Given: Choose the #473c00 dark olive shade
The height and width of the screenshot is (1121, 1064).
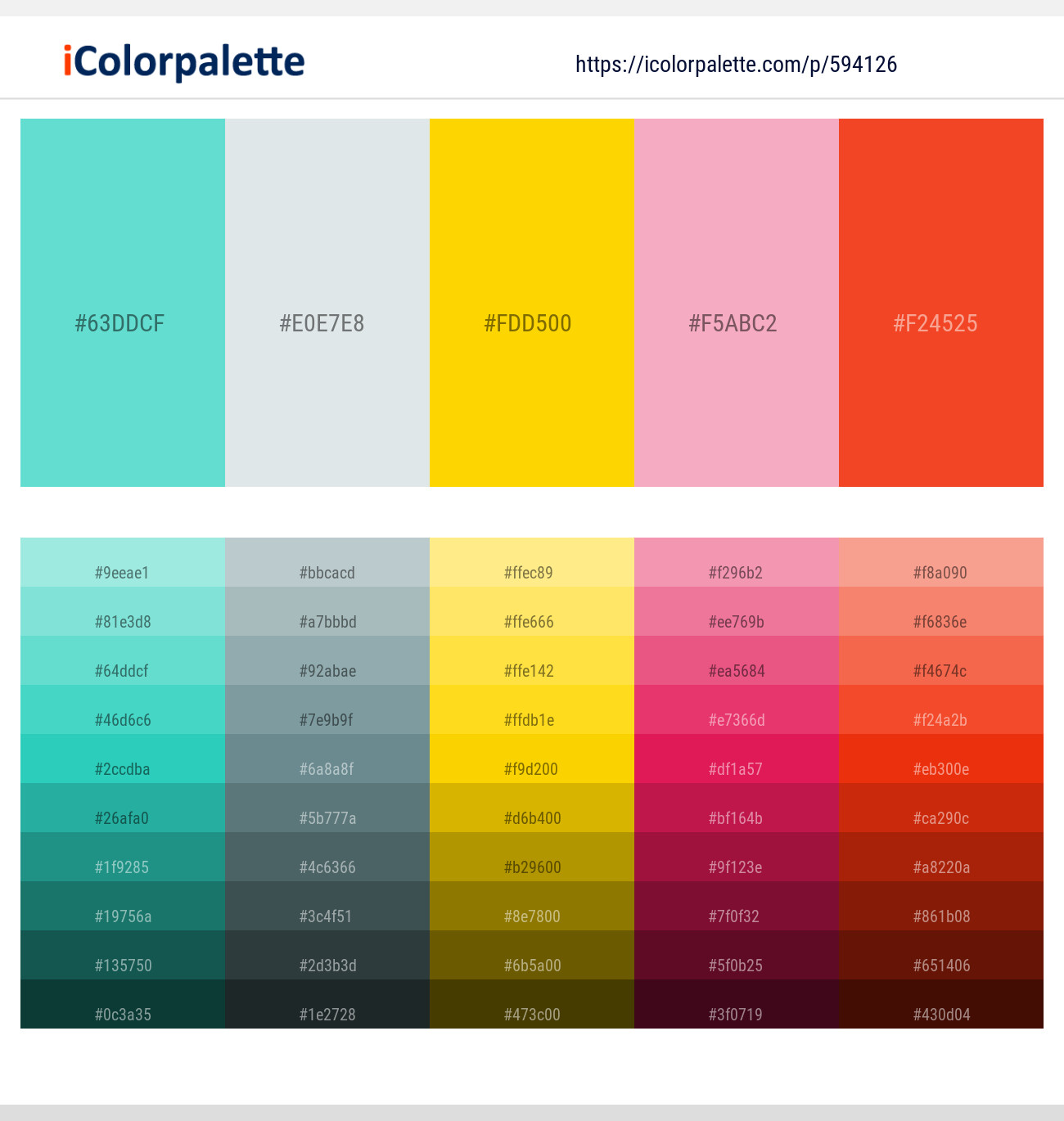Looking at the screenshot, I should click(x=532, y=1004).
